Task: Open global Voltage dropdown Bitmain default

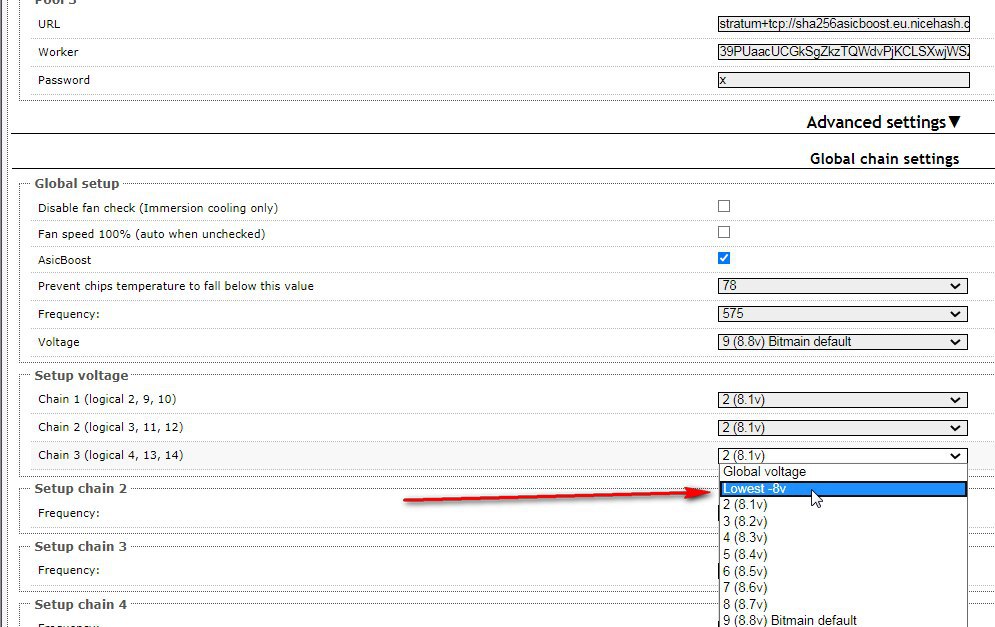Action: click(843, 342)
